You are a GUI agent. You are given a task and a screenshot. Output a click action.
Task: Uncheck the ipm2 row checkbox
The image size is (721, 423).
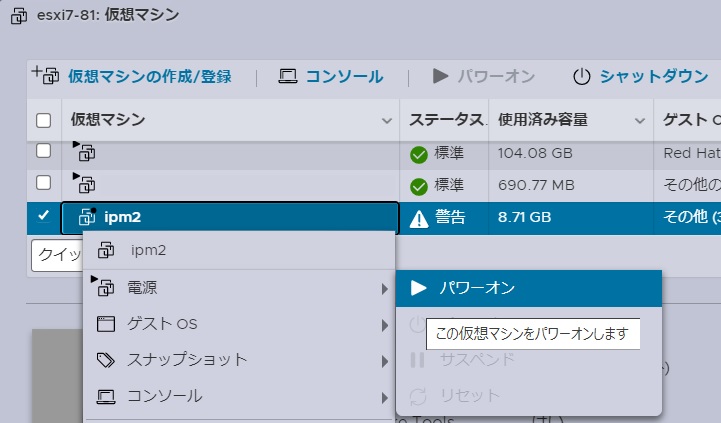pyautogui.click(x=43, y=216)
